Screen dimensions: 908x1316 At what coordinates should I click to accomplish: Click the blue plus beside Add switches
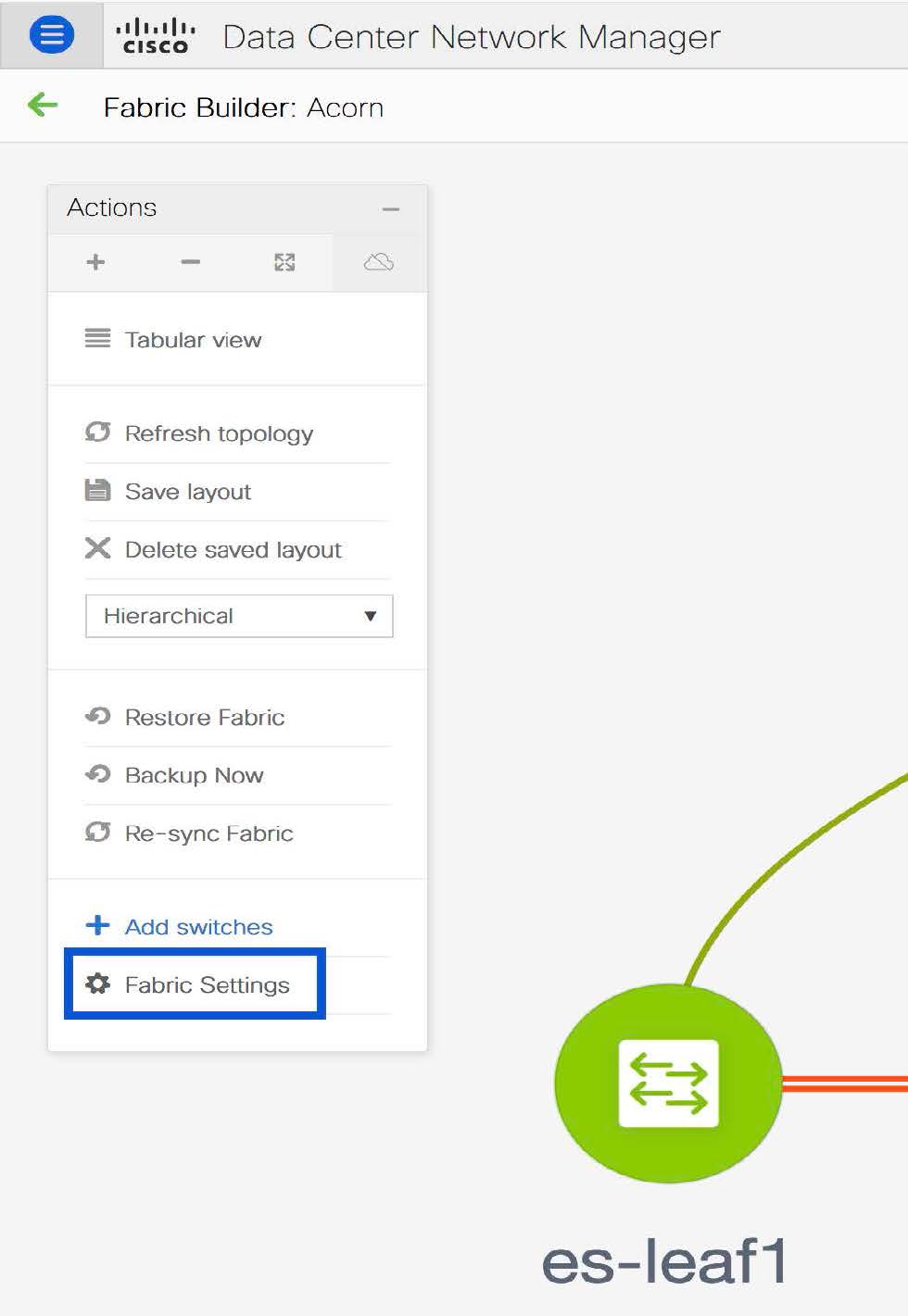pyautogui.click(x=97, y=925)
